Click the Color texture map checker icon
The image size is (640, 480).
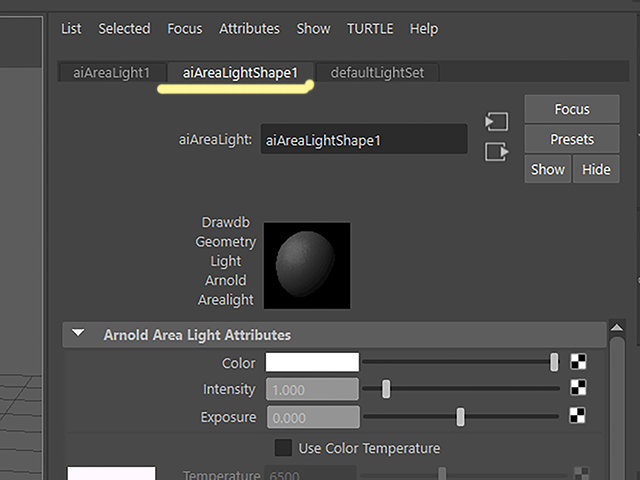tap(578, 362)
